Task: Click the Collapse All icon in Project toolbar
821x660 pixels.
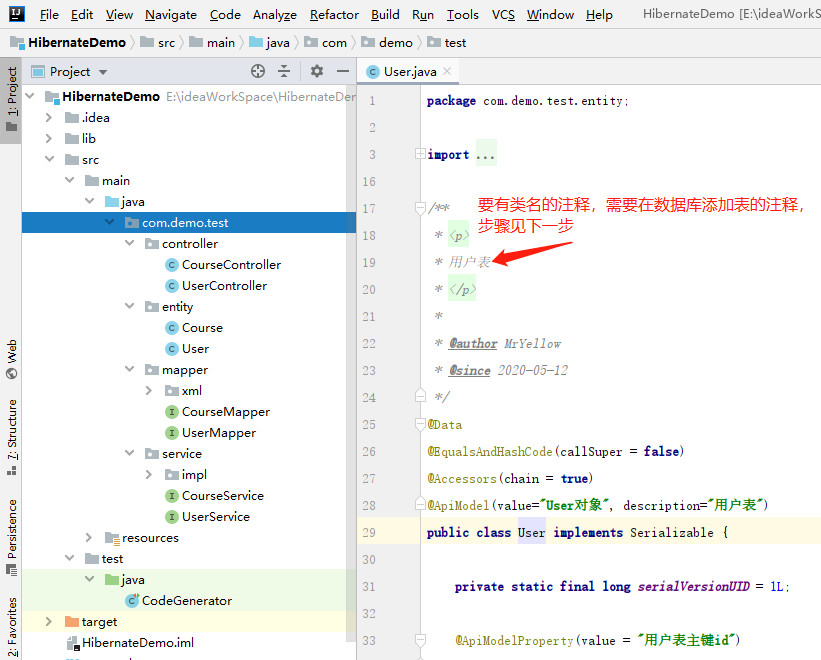Action: pyautogui.click(x=282, y=71)
